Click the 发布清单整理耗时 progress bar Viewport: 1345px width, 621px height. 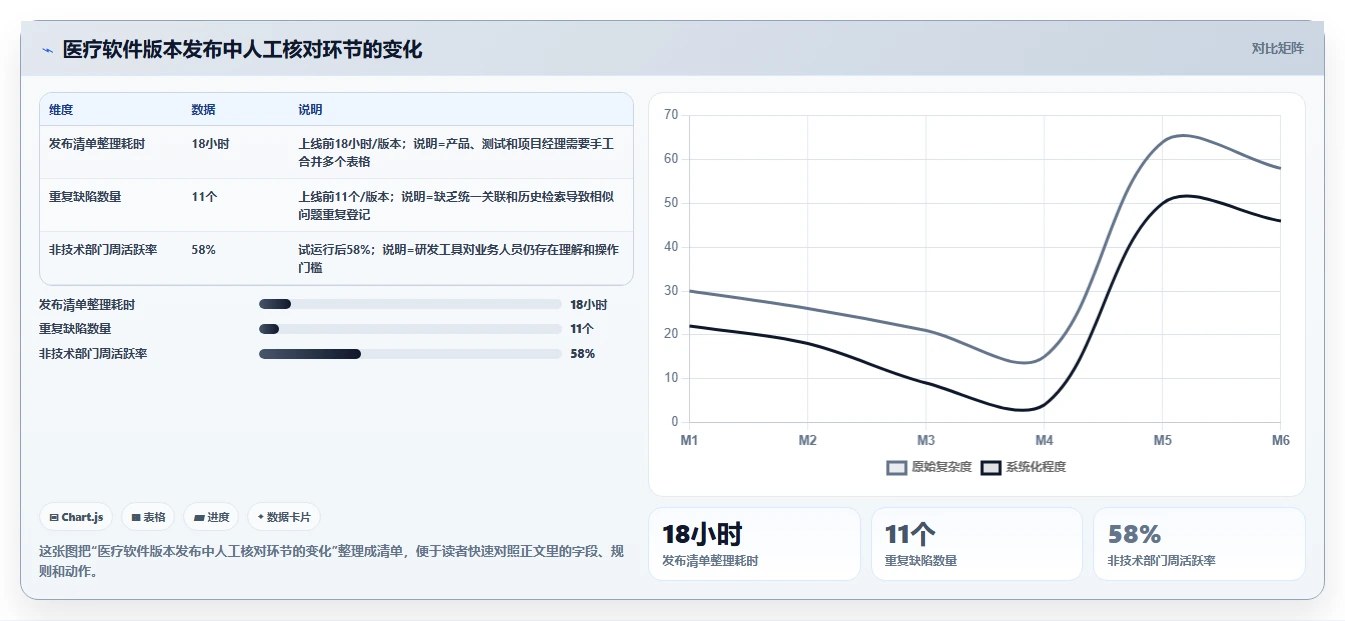(x=410, y=304)
